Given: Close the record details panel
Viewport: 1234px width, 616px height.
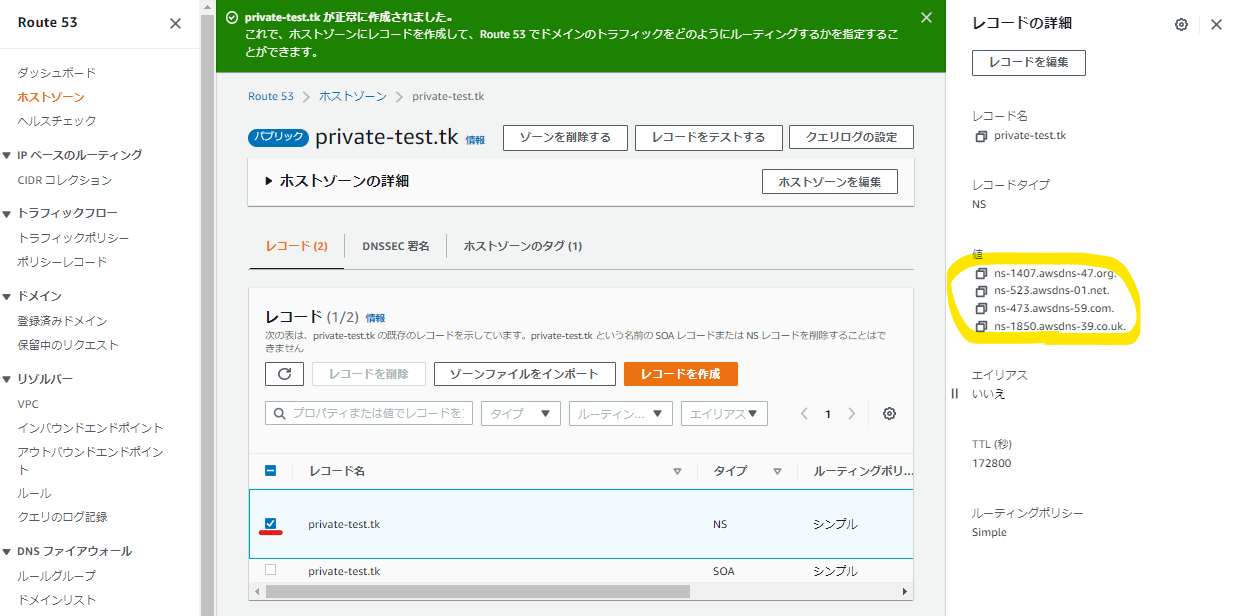Looking at the screenshot, I should [1216, 24].
